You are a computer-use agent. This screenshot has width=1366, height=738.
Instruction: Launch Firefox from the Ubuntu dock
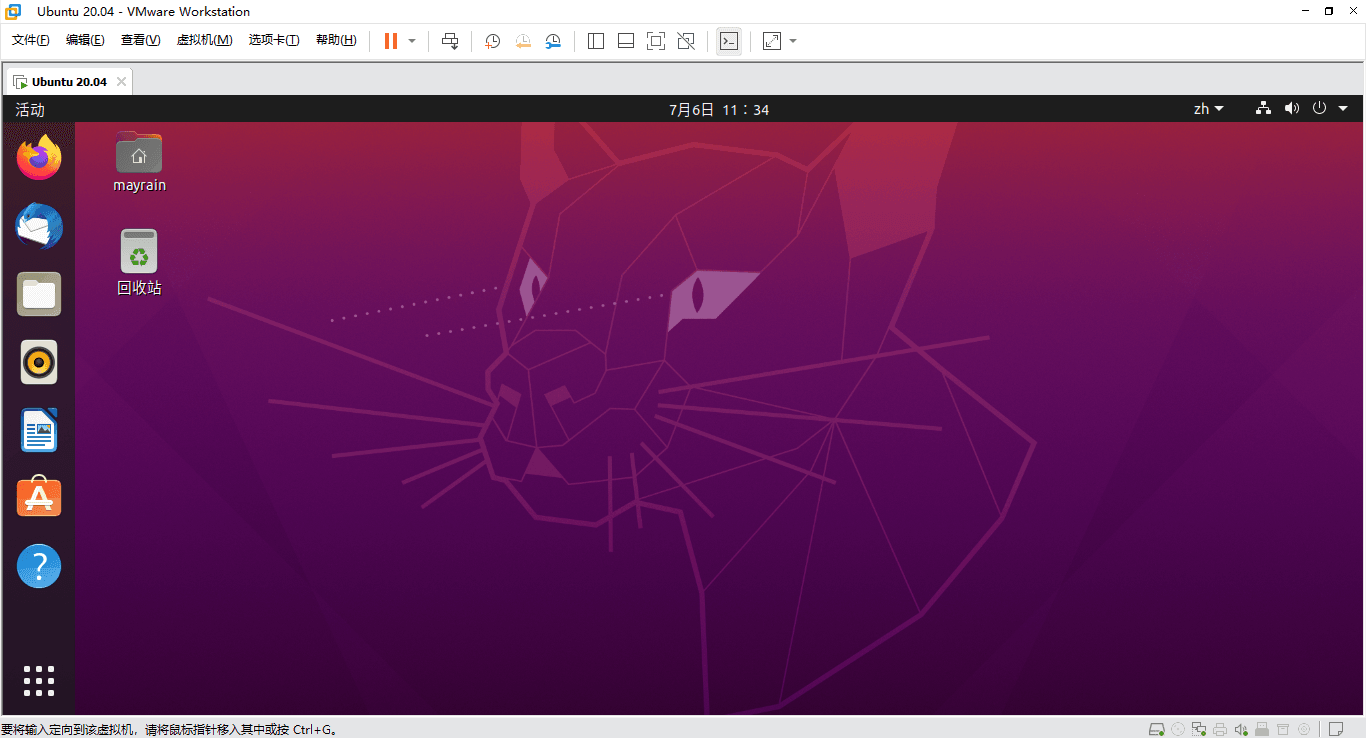pos(39,157)
